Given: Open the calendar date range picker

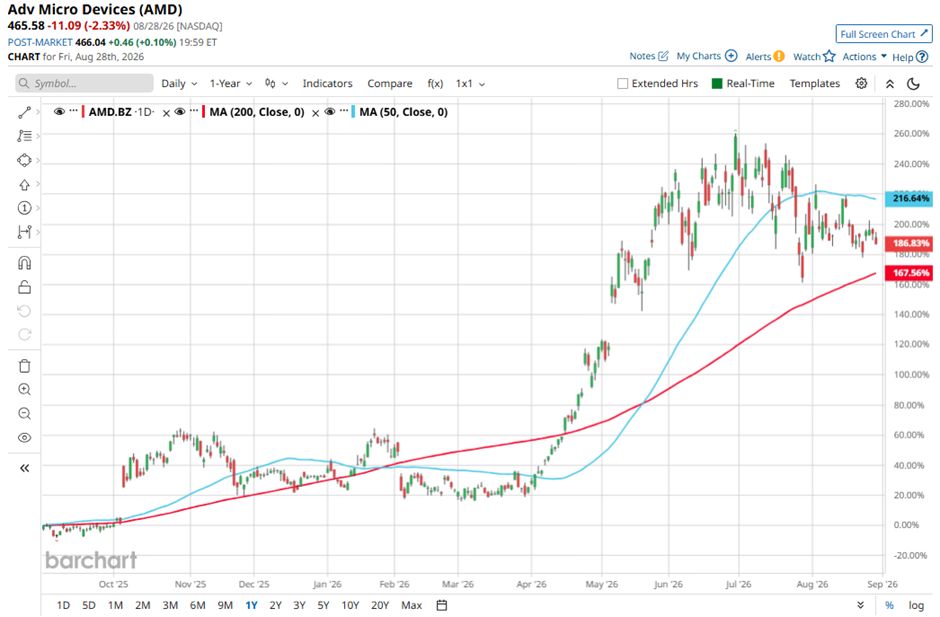Looking at the screenshot, I should pos(442,605).
